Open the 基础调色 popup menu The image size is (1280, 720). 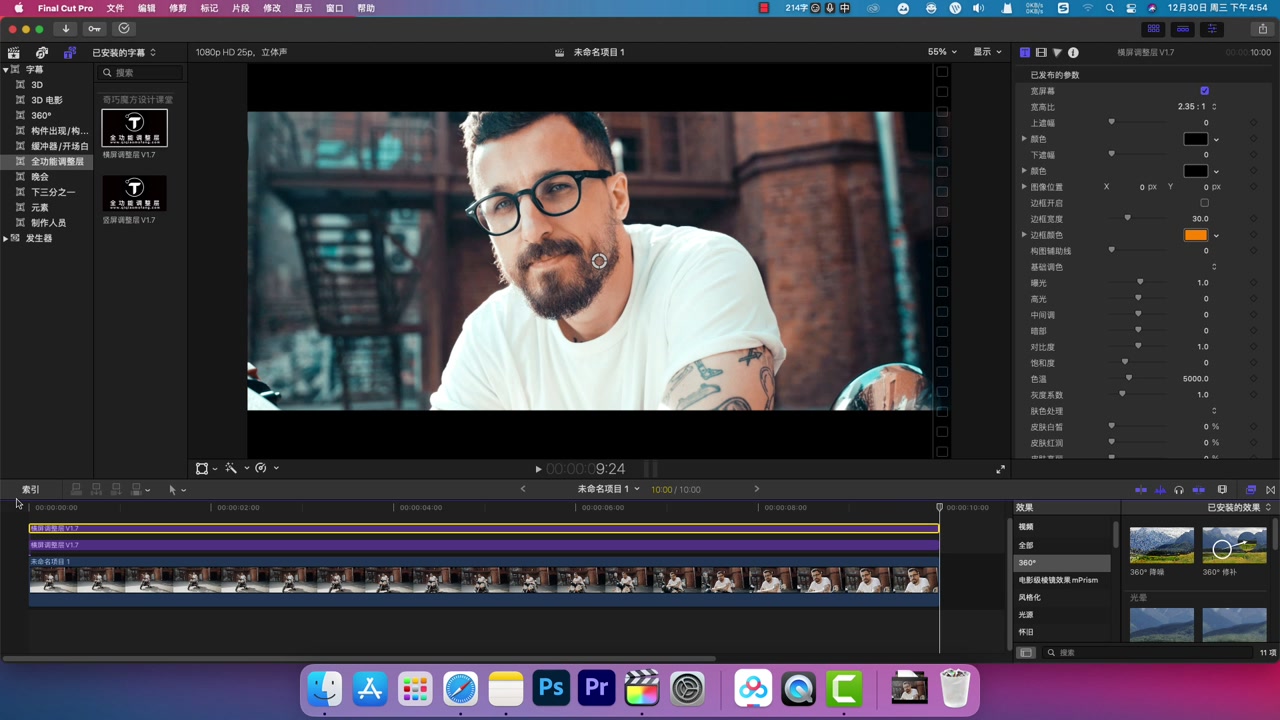[1214, 267]
